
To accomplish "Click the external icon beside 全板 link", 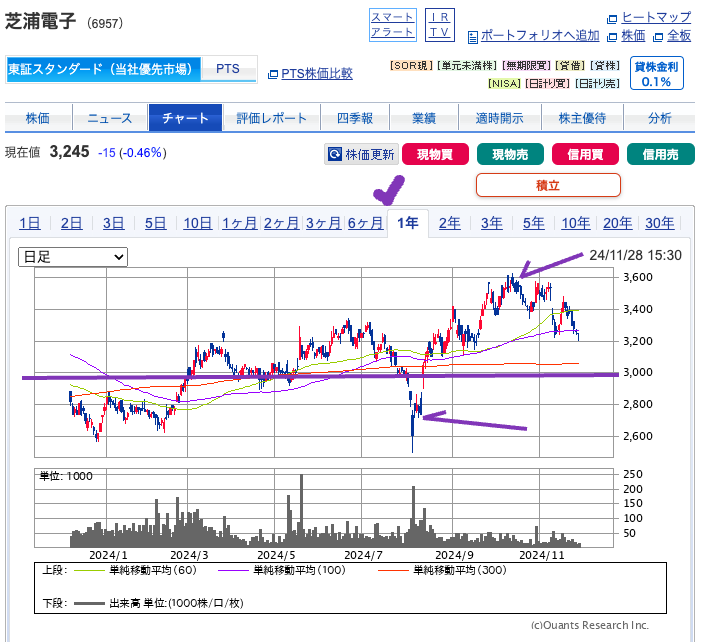I will click(658, 37).
